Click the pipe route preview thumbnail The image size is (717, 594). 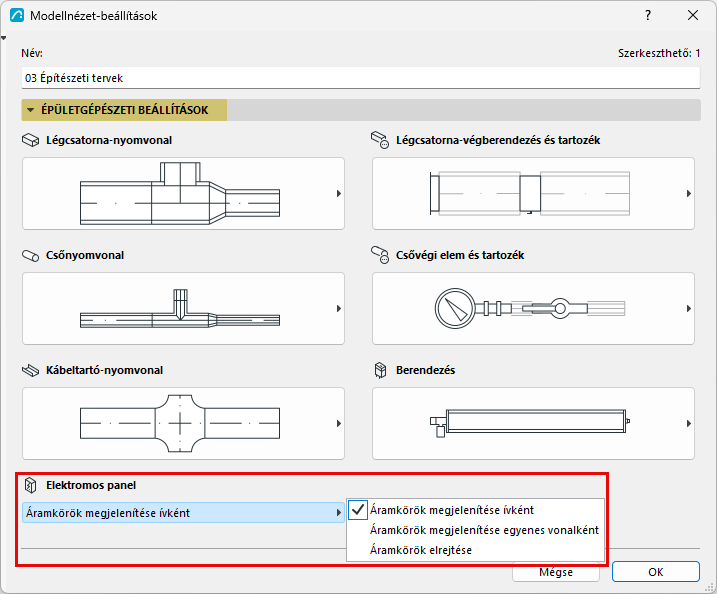pos(183,309)
